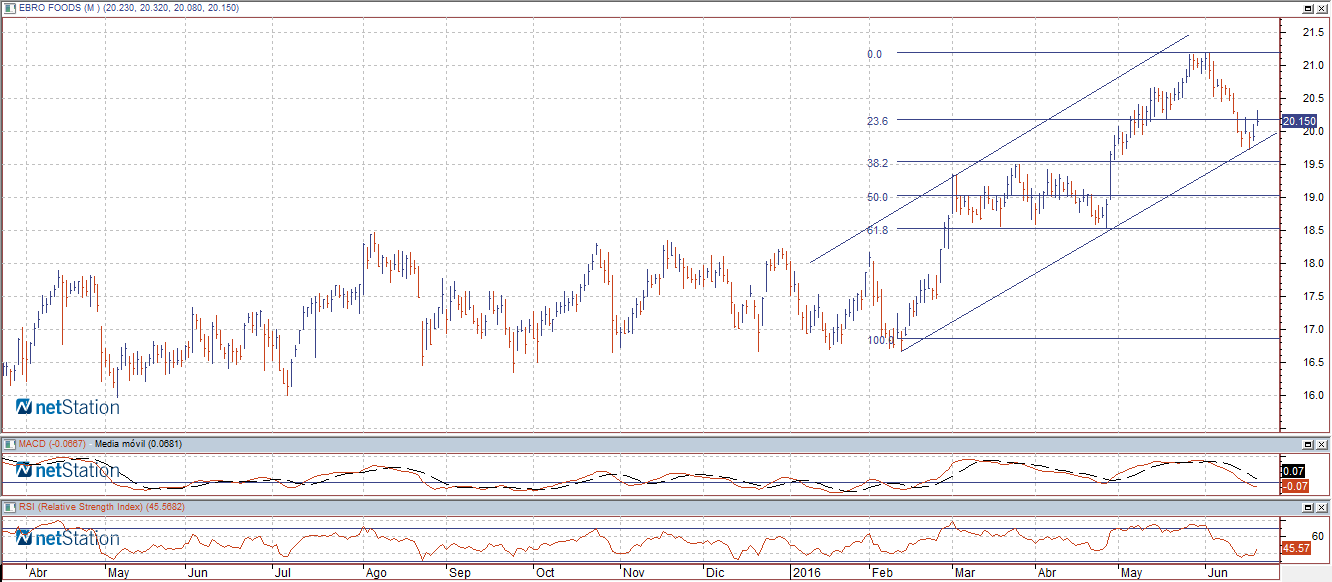Click the 2016 year marker on time axis
The width and height of the screenshot is (1332, 582).
[805, 574]
